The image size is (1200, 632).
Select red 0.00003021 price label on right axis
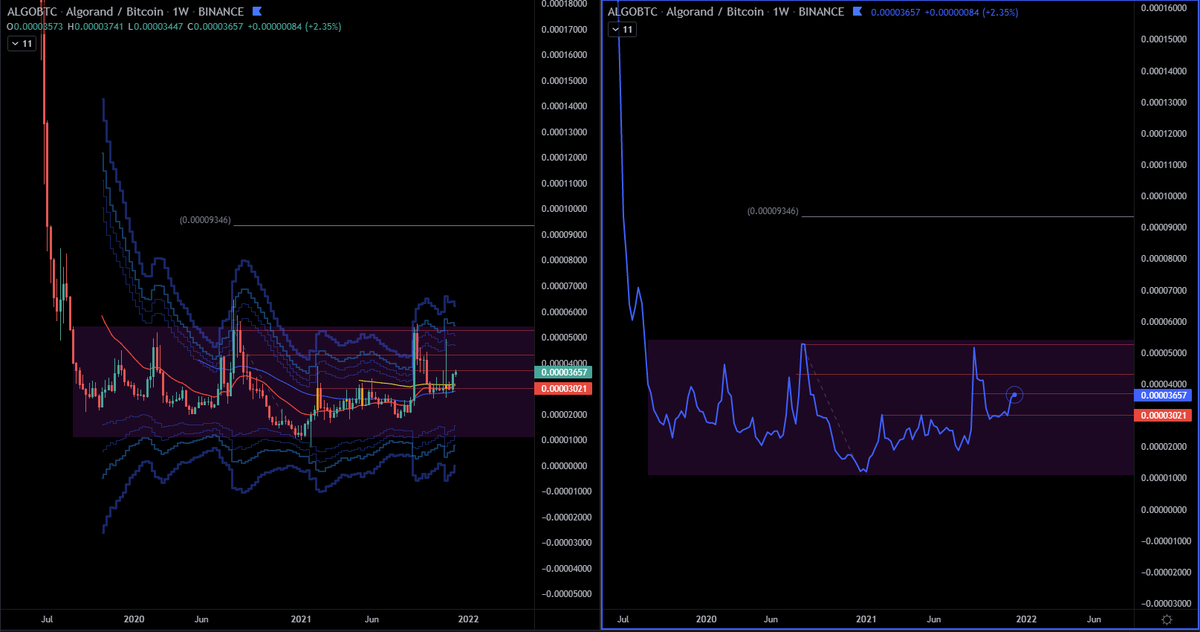click(x=1164, y=415)
